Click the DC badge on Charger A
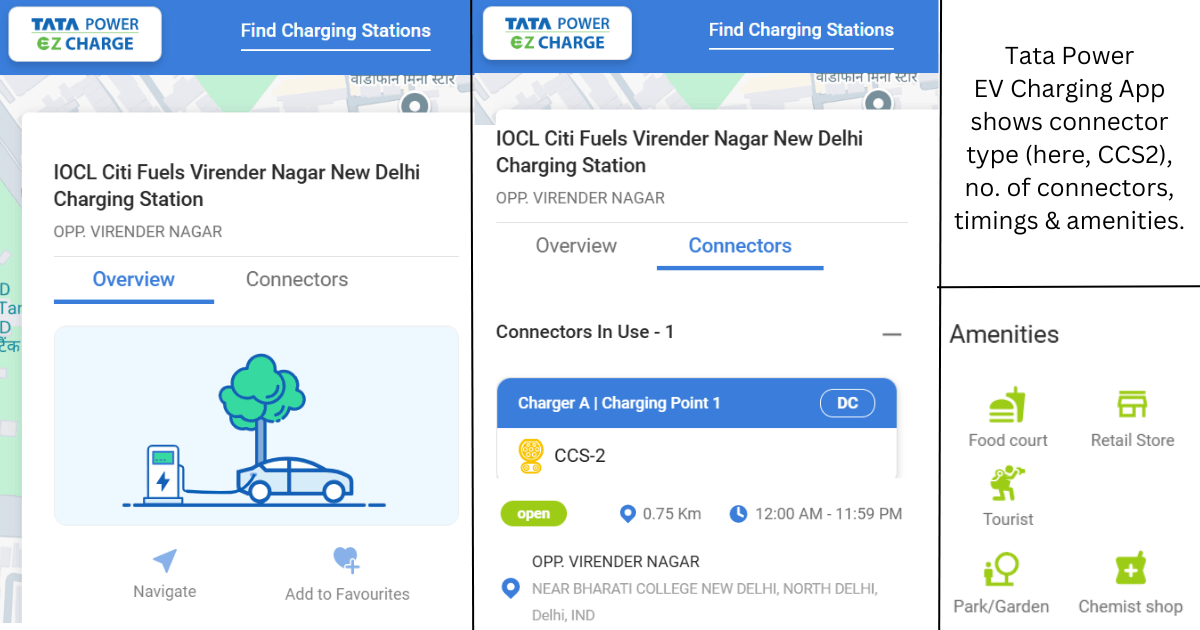 click(847, 404)
